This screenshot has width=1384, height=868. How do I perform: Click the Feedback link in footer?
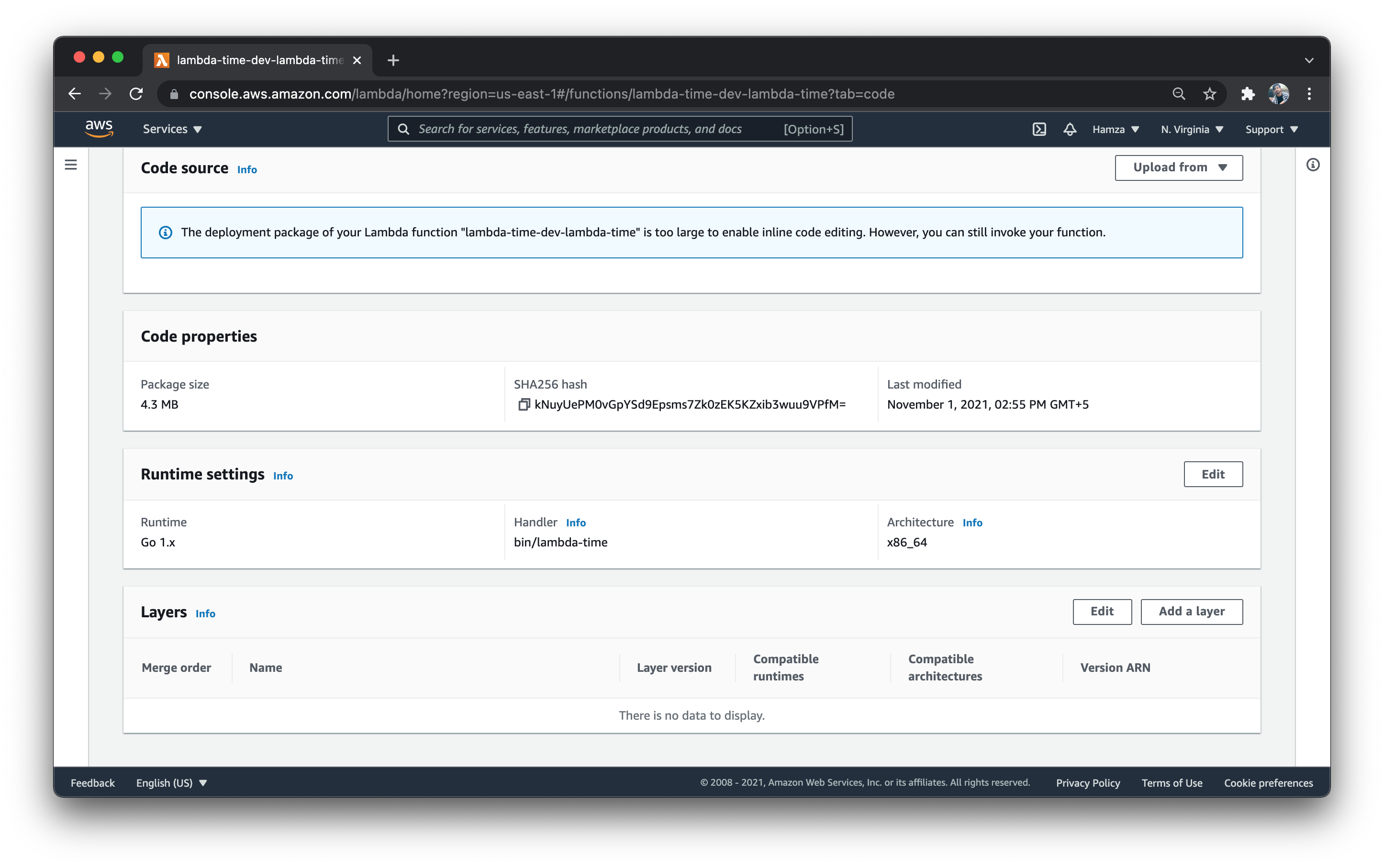92,783
